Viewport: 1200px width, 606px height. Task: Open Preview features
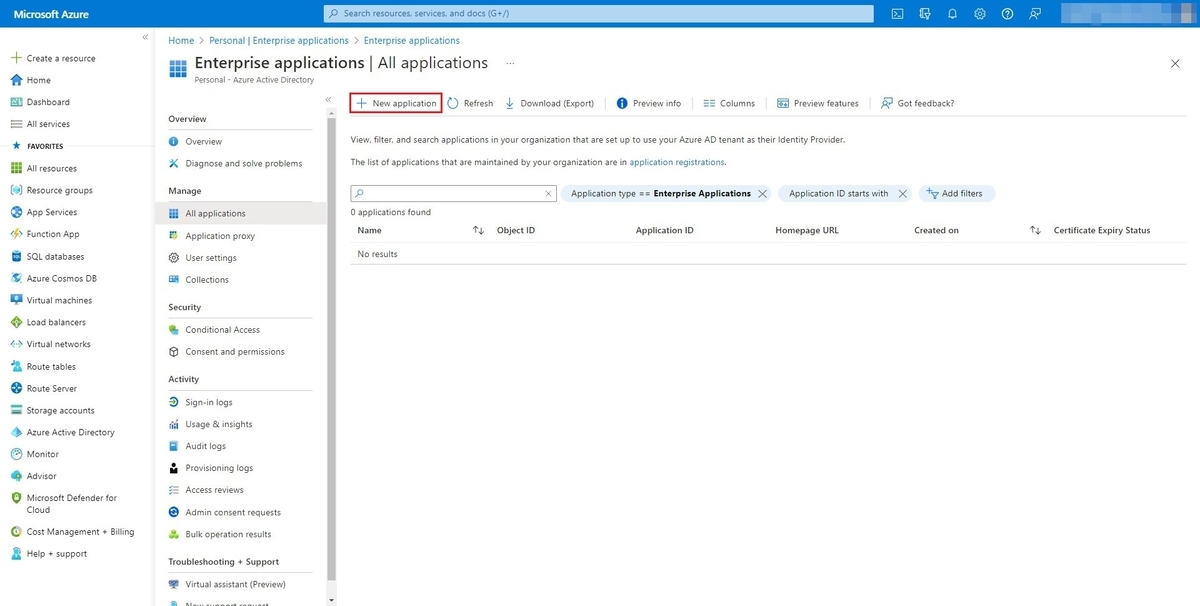[818, 103]
